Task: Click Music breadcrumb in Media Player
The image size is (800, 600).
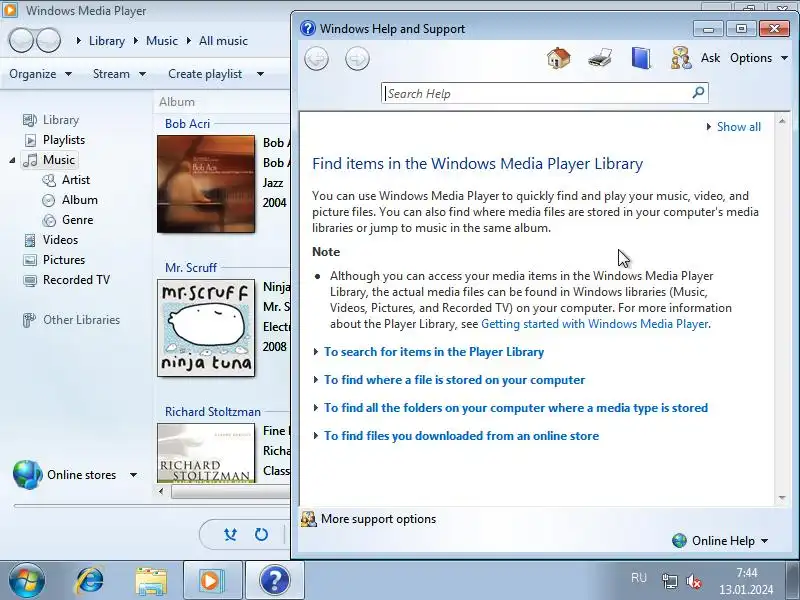Action: [162, 41]
